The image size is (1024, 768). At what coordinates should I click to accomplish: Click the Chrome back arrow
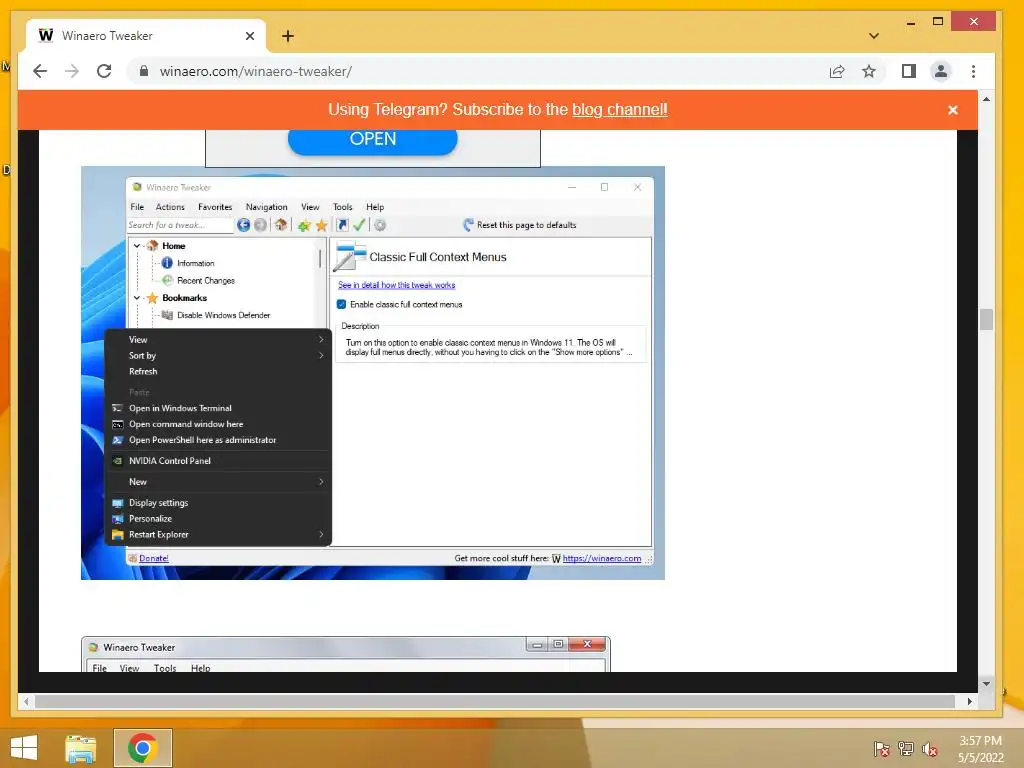(x=40, y=71)
